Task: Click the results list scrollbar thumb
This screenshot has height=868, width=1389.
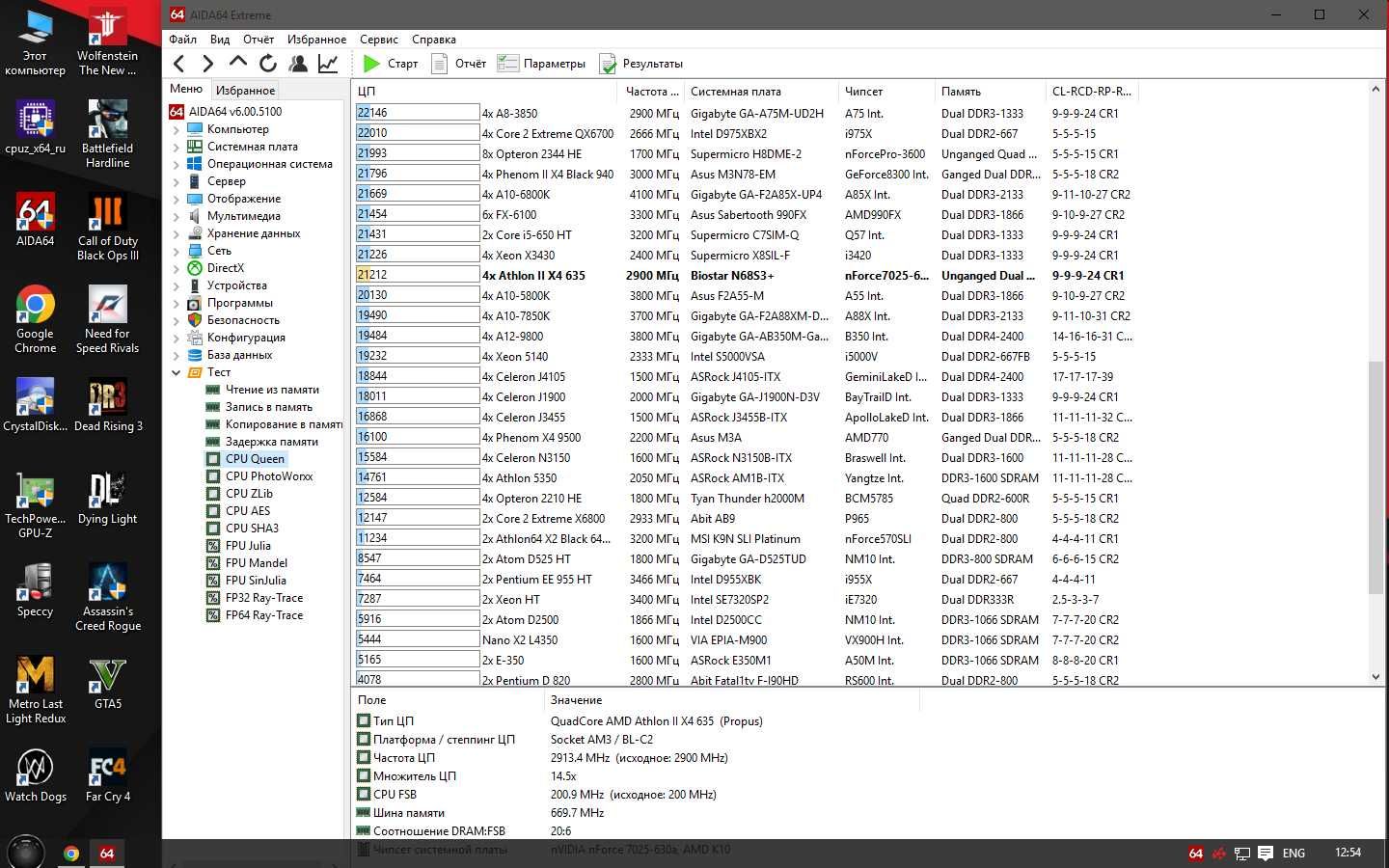Action: point(1375,477)
